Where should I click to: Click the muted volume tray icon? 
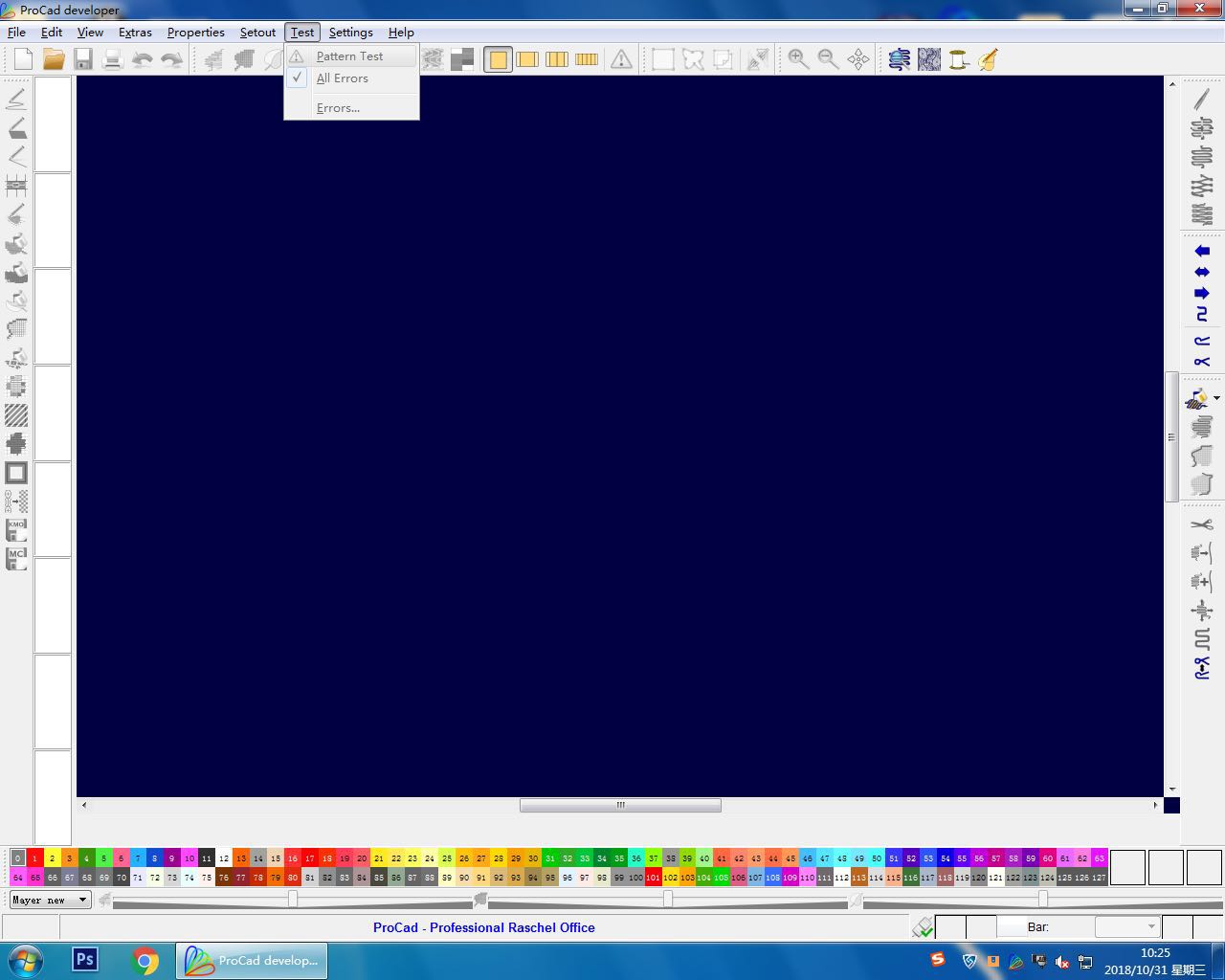coord(1062,961)
